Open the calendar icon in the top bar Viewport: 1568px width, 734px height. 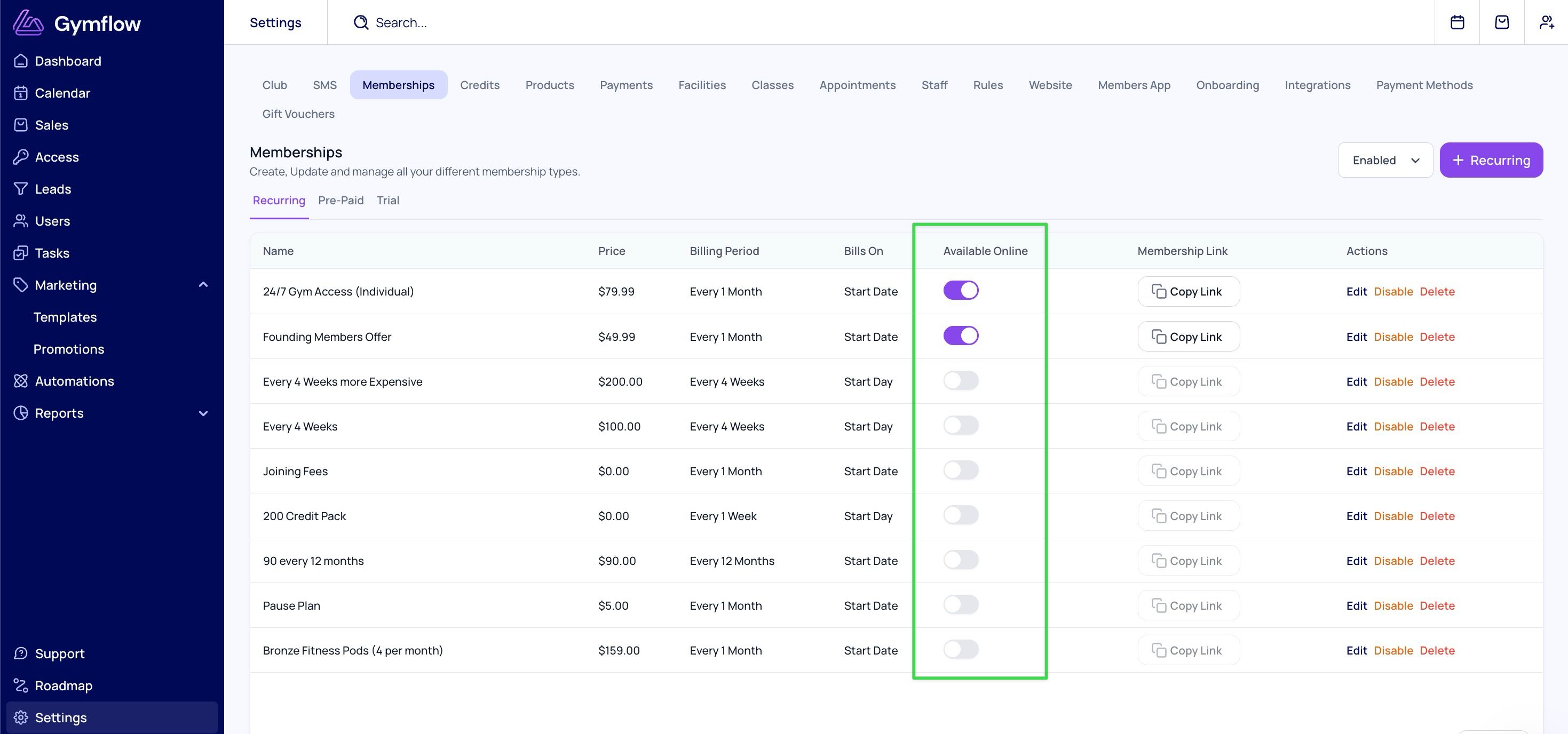[x=1457, y=22]
